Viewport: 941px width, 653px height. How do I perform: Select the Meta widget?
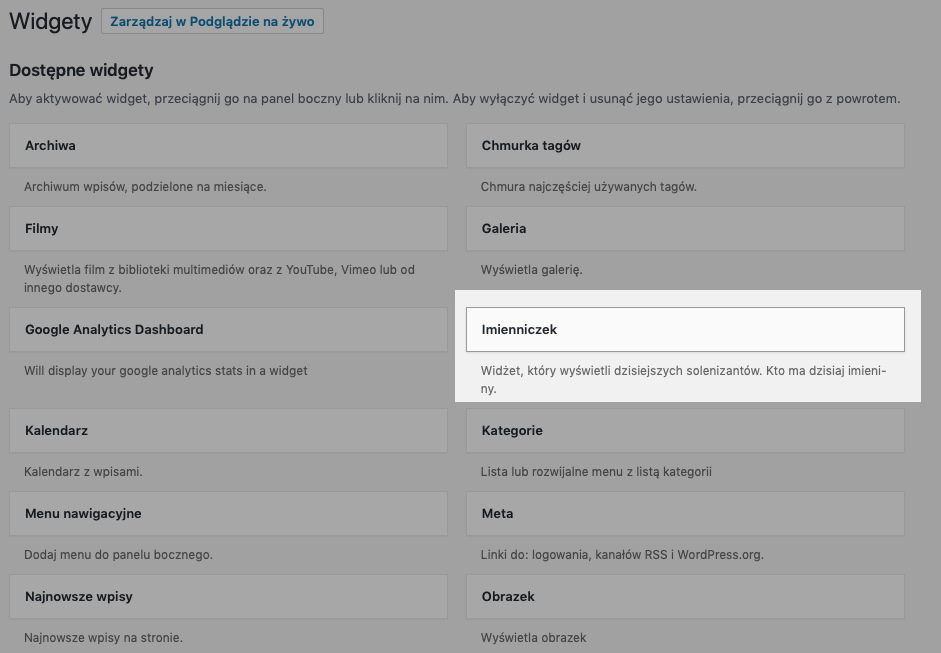click(685, 514)
